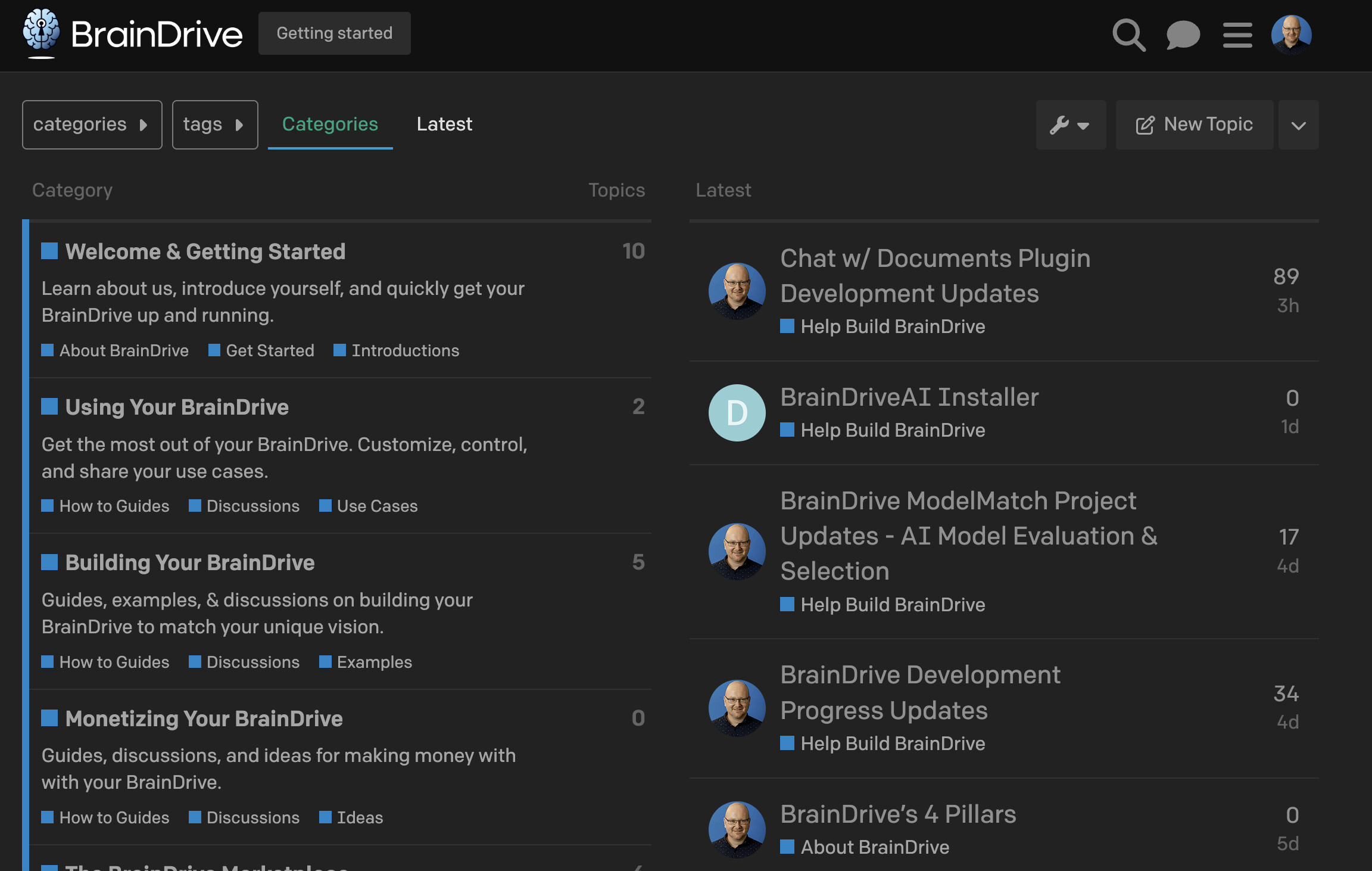
Task: Select the Categories tab
Action: click(330, 124)
